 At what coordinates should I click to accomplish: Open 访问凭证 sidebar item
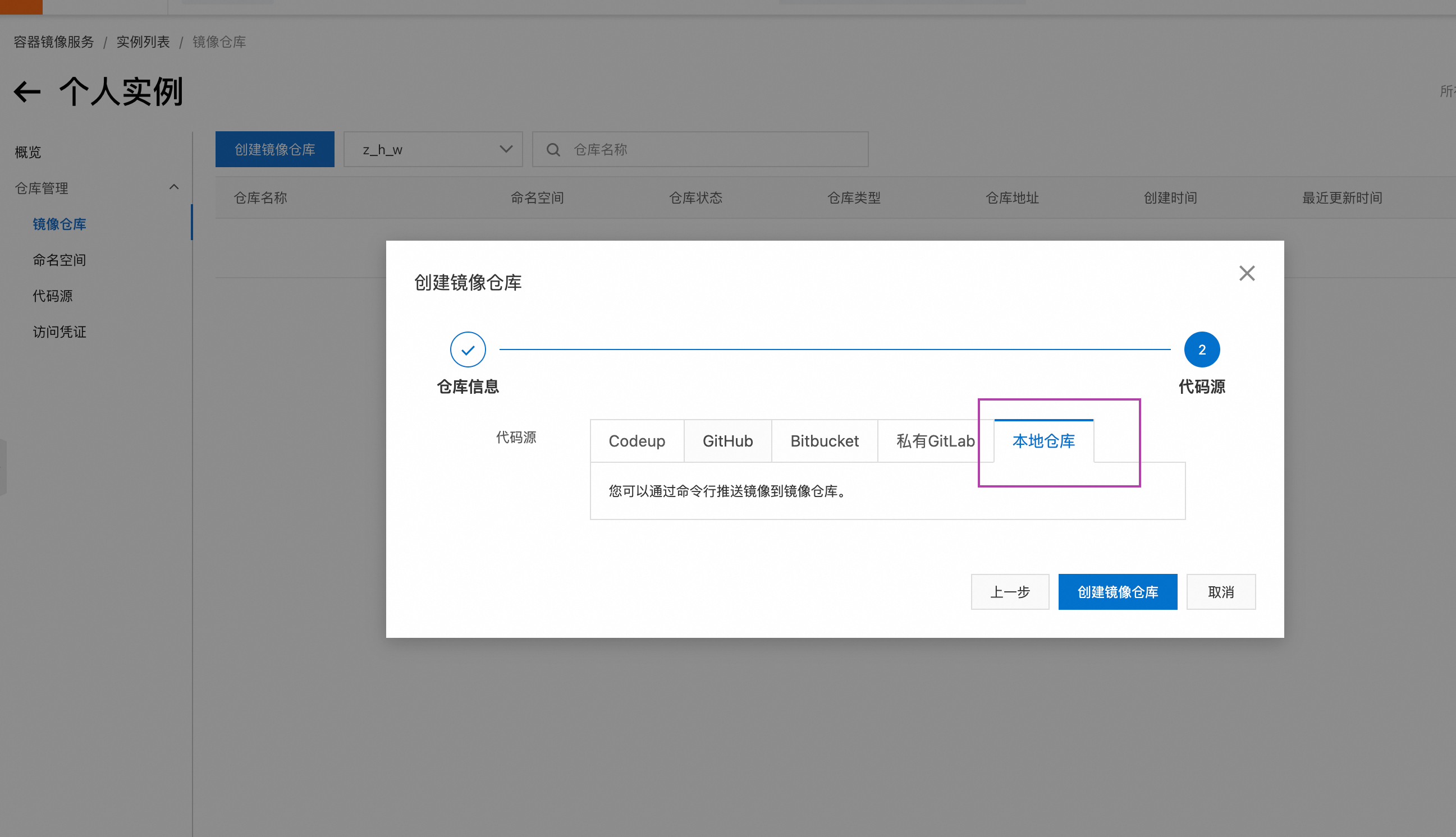tap(59, 332)
